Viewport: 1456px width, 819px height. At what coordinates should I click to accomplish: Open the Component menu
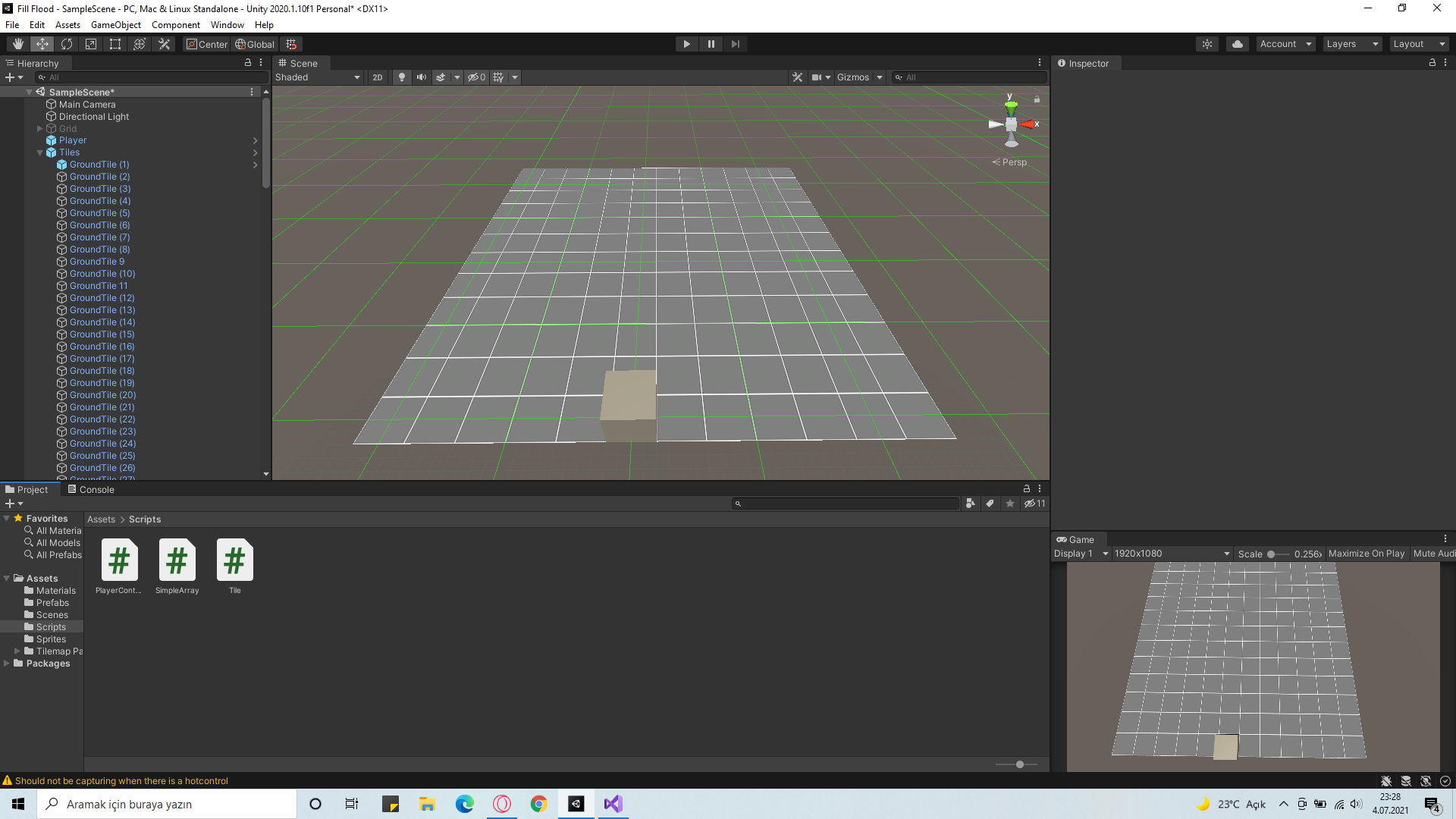(176, 25)
